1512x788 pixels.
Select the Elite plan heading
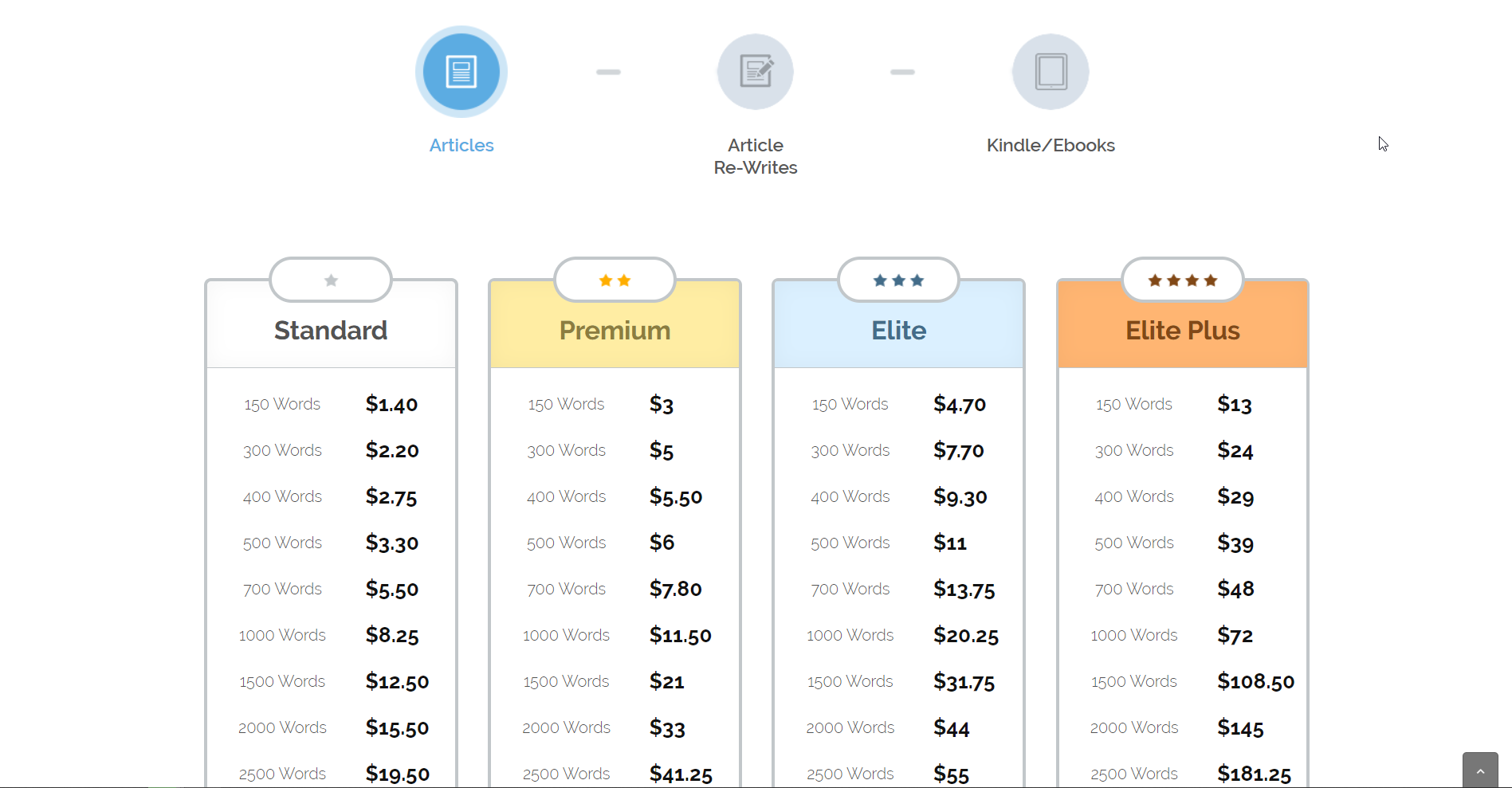(x=898, y=331)
